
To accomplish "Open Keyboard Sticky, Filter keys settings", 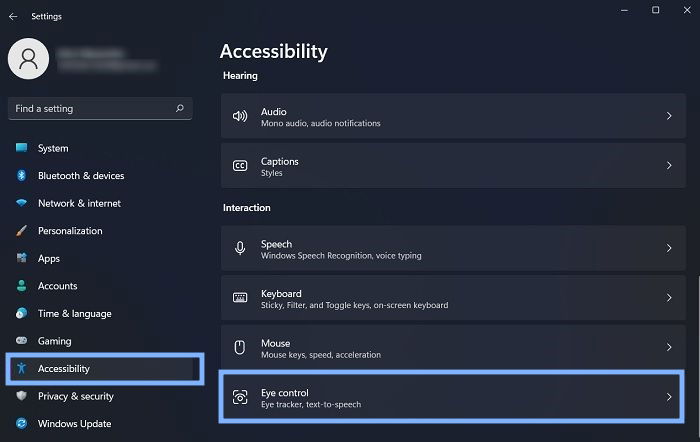I will click(x=453, y=297).
